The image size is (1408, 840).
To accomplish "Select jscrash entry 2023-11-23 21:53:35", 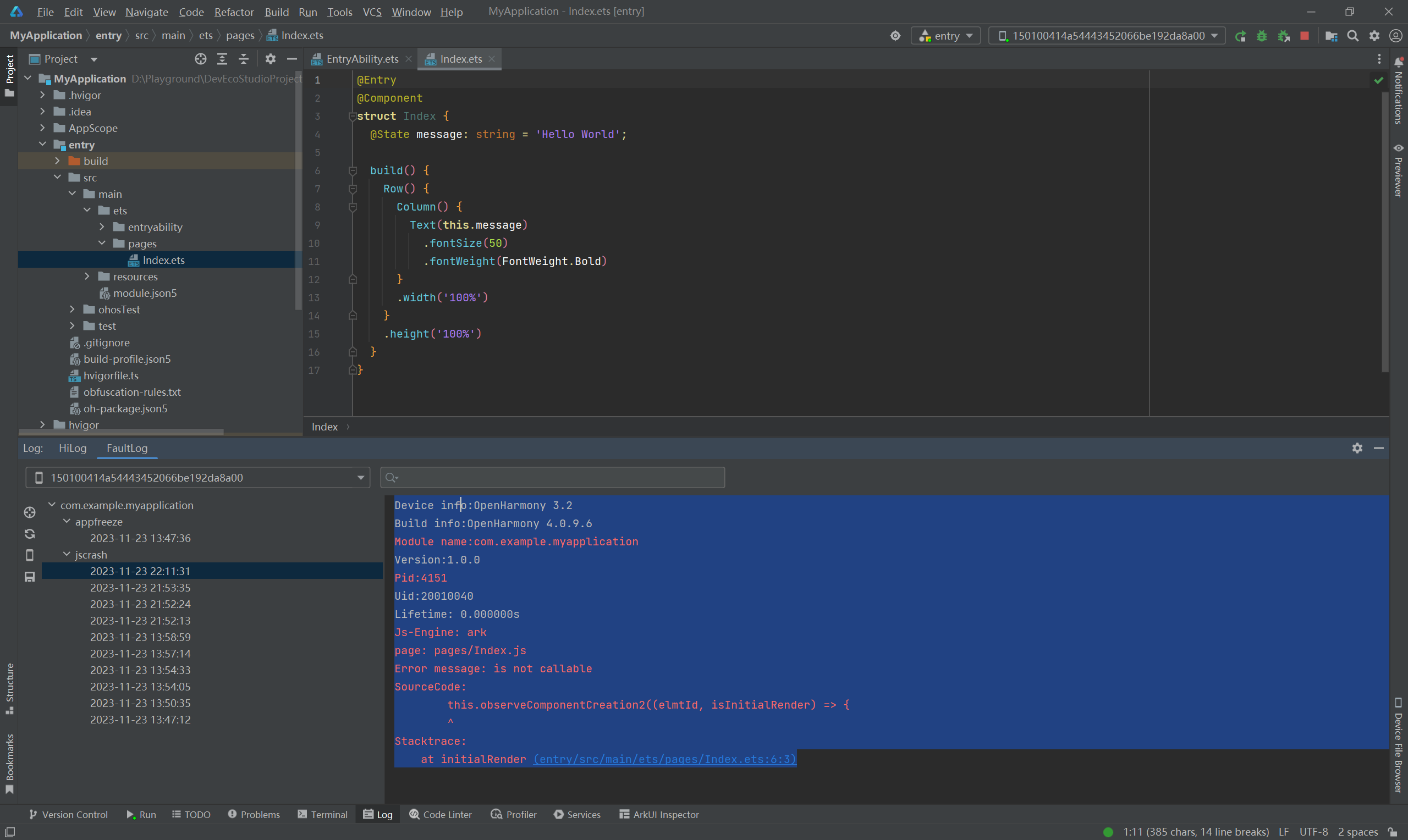I will (x=212, y=587).
